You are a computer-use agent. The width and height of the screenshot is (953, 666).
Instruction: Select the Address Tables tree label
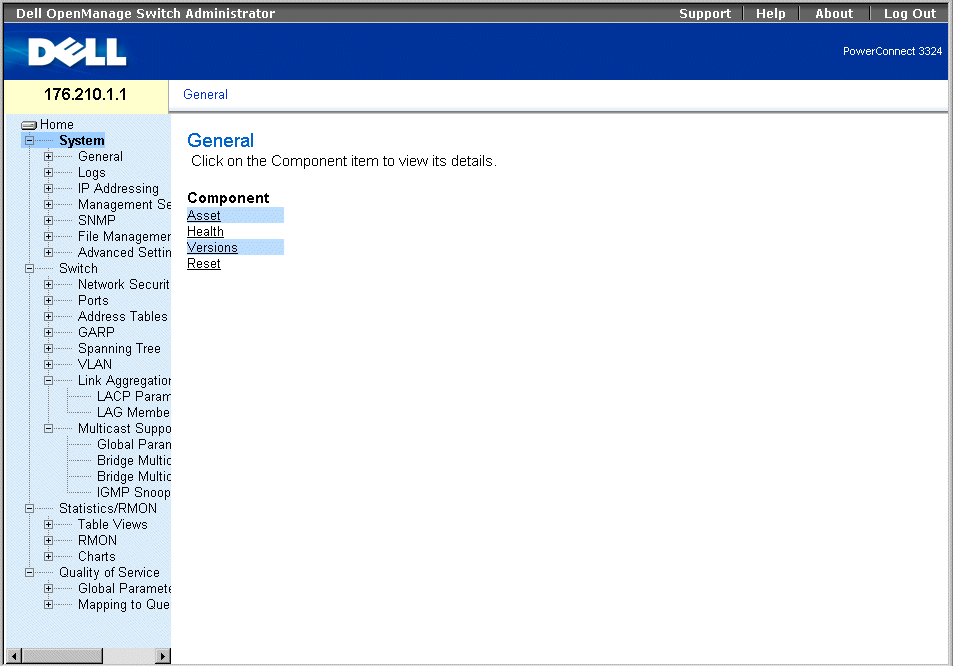pos(123,317)
